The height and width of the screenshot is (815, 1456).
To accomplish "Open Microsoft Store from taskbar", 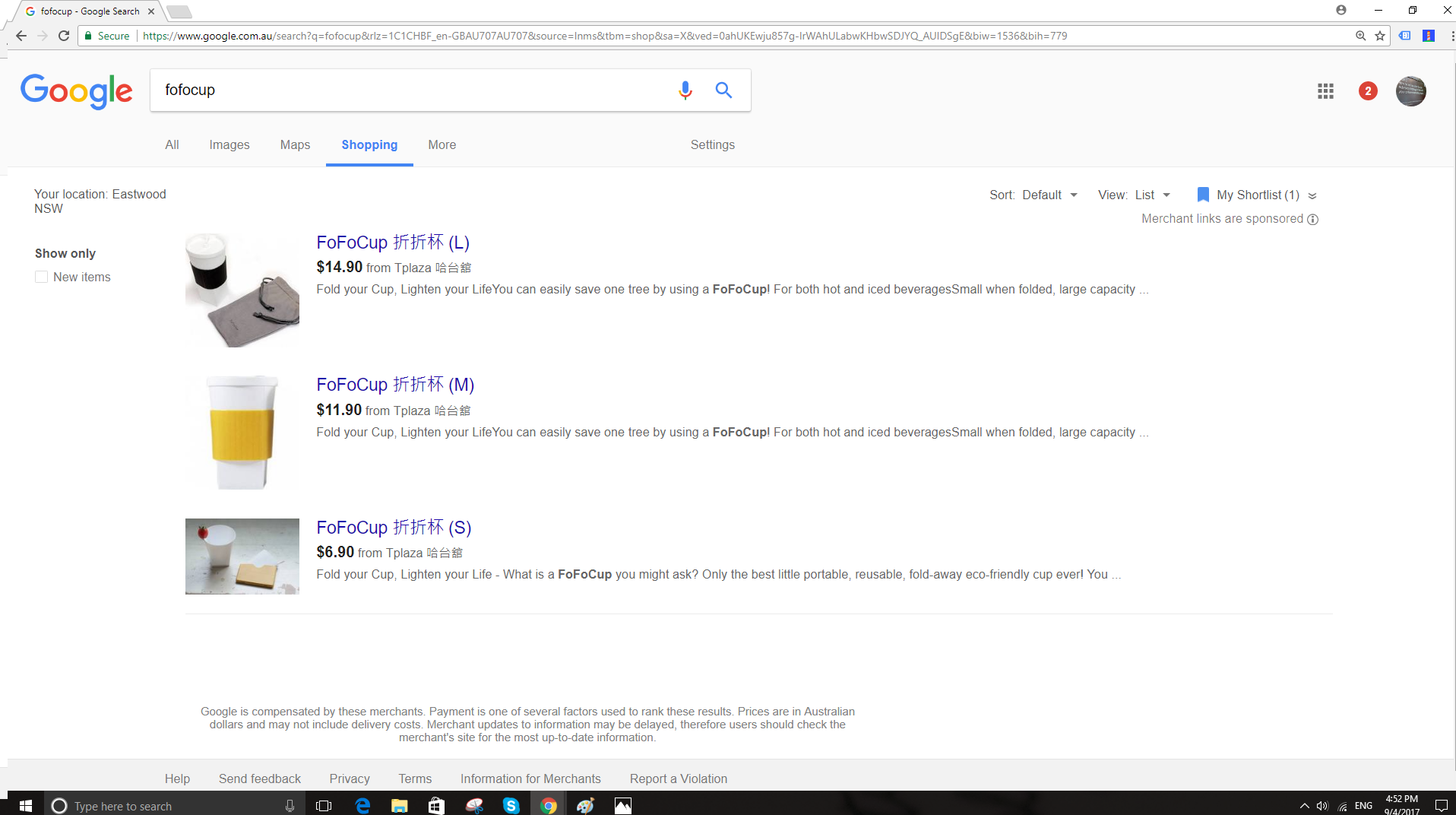I will 436,805.
